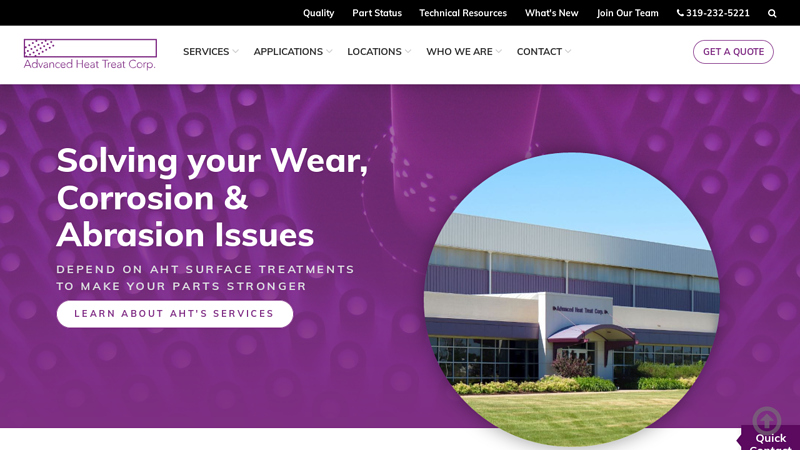Click Learn About AHT's Services button

[175, 314]
